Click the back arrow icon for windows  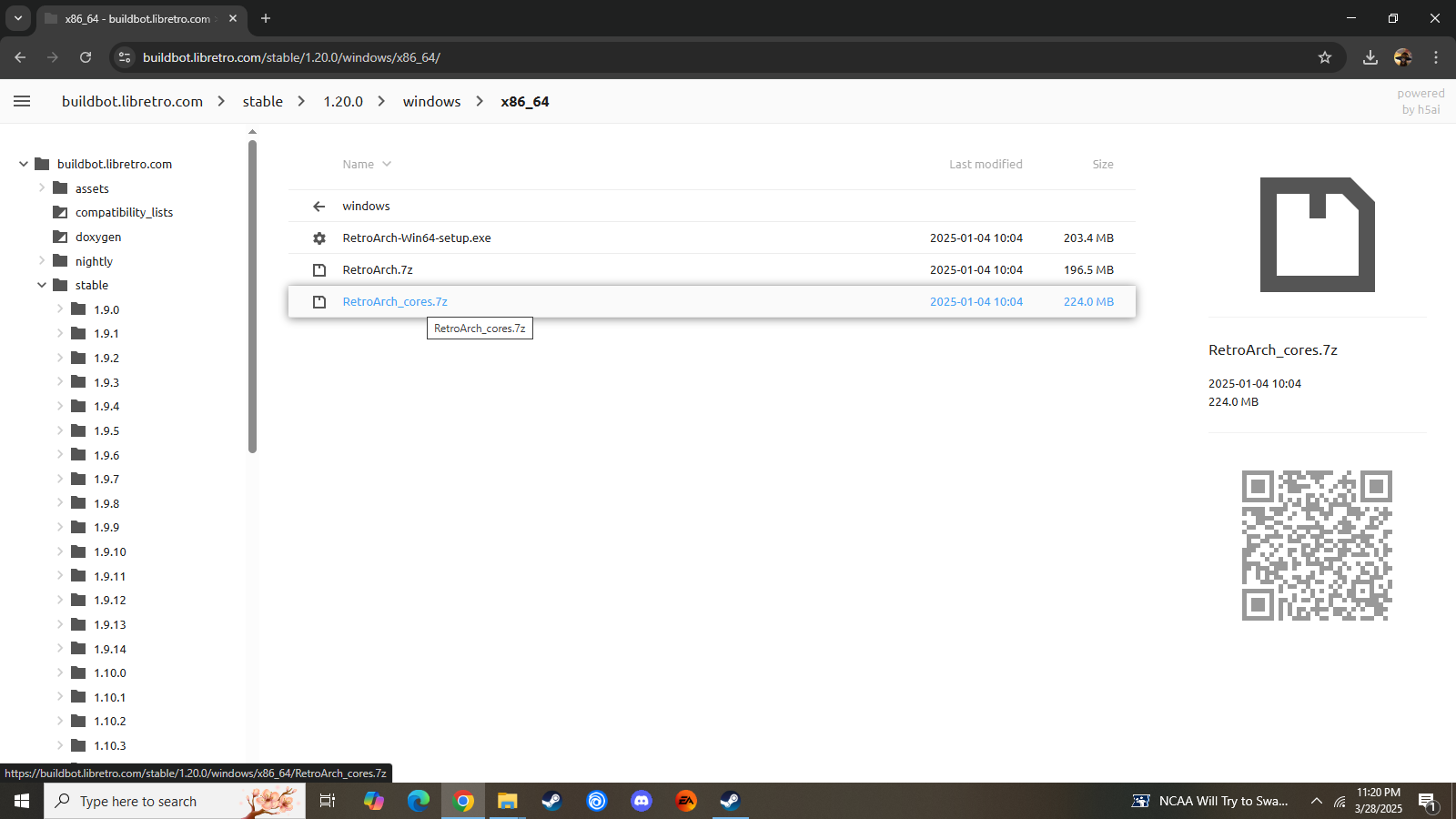pyautogui.click(x=319, y=207)
